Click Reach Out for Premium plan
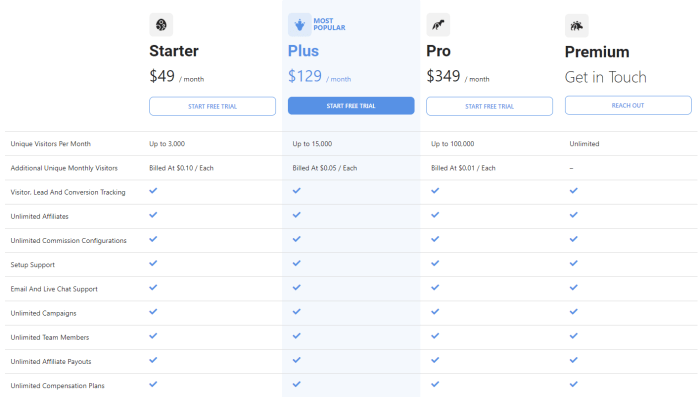The height and width of the screenshot is (397, 700). coord(628,105)
